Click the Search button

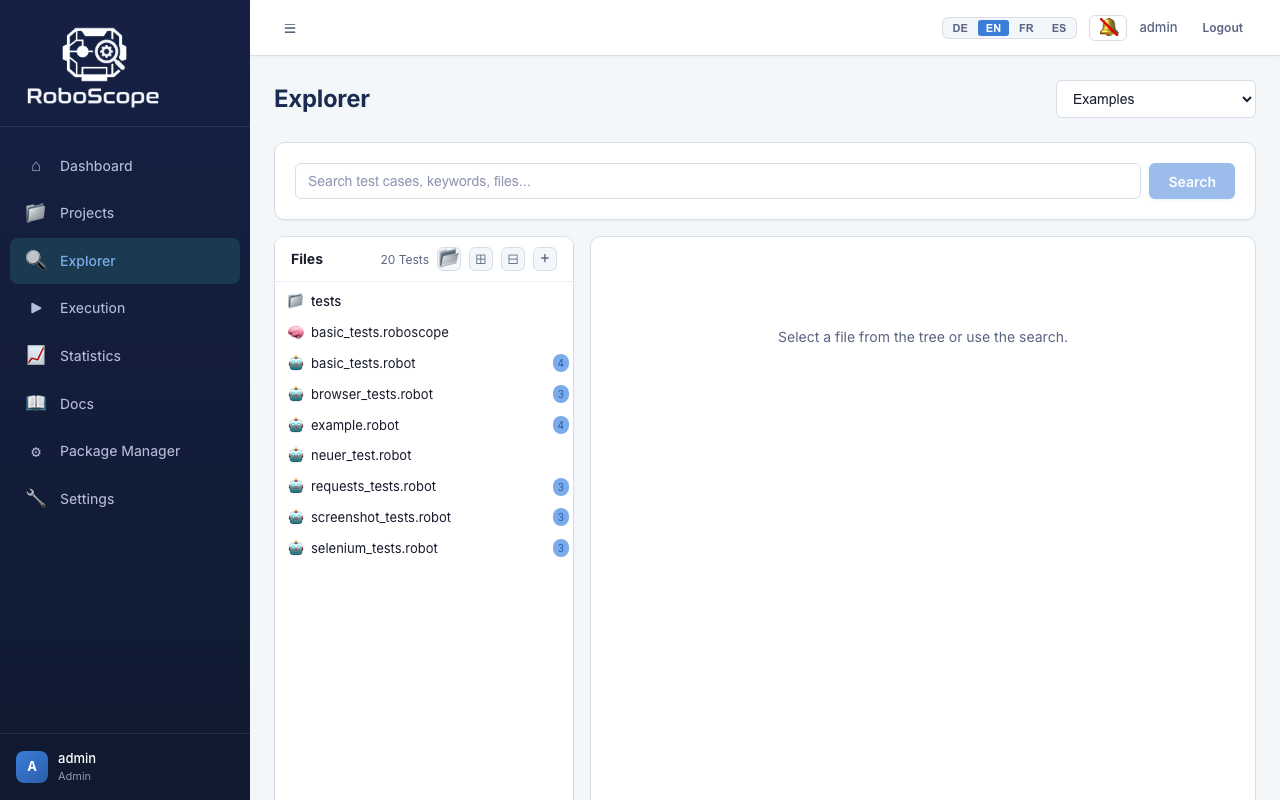[x=1191, y=181]
